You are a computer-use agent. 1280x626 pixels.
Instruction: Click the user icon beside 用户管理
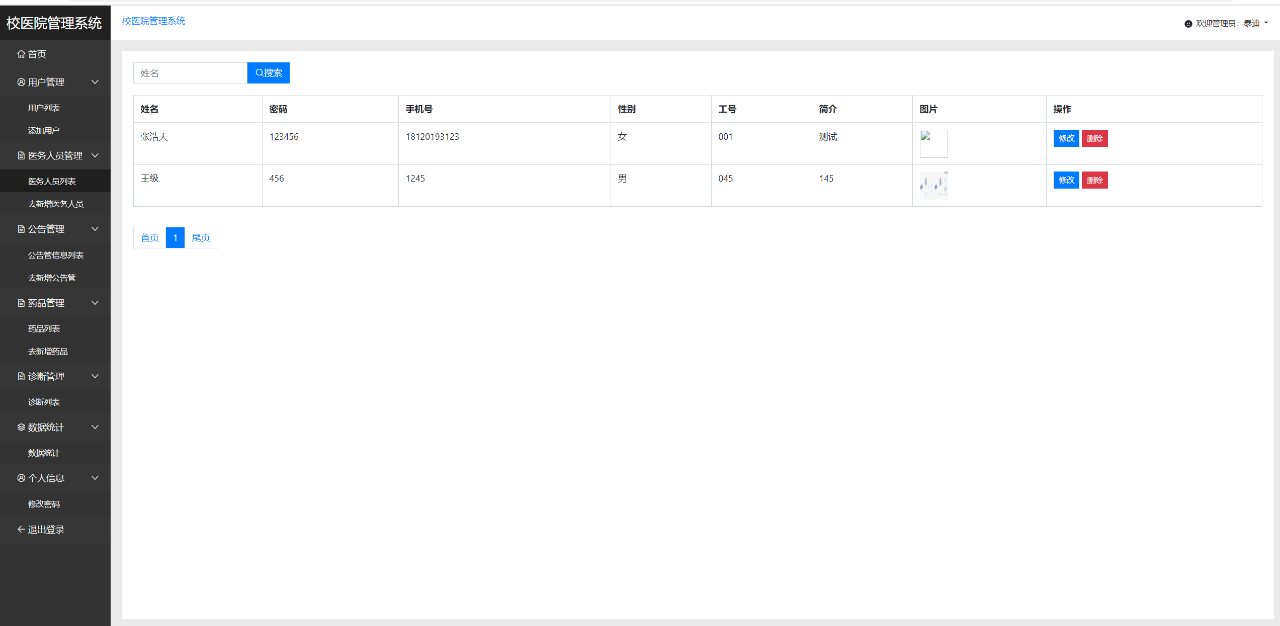21,82
